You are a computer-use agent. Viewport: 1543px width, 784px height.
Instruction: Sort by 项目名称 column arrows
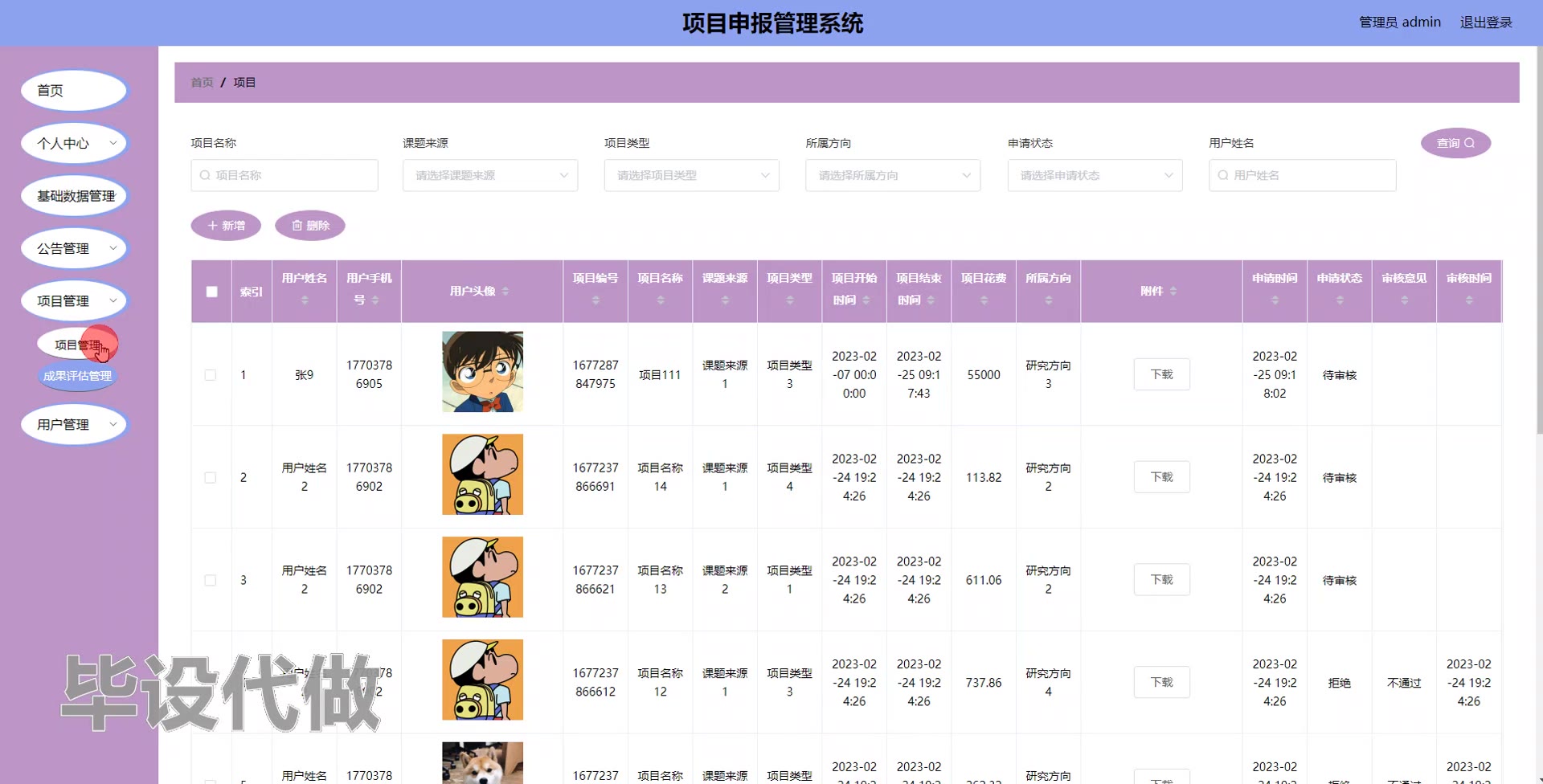(661, 300)
